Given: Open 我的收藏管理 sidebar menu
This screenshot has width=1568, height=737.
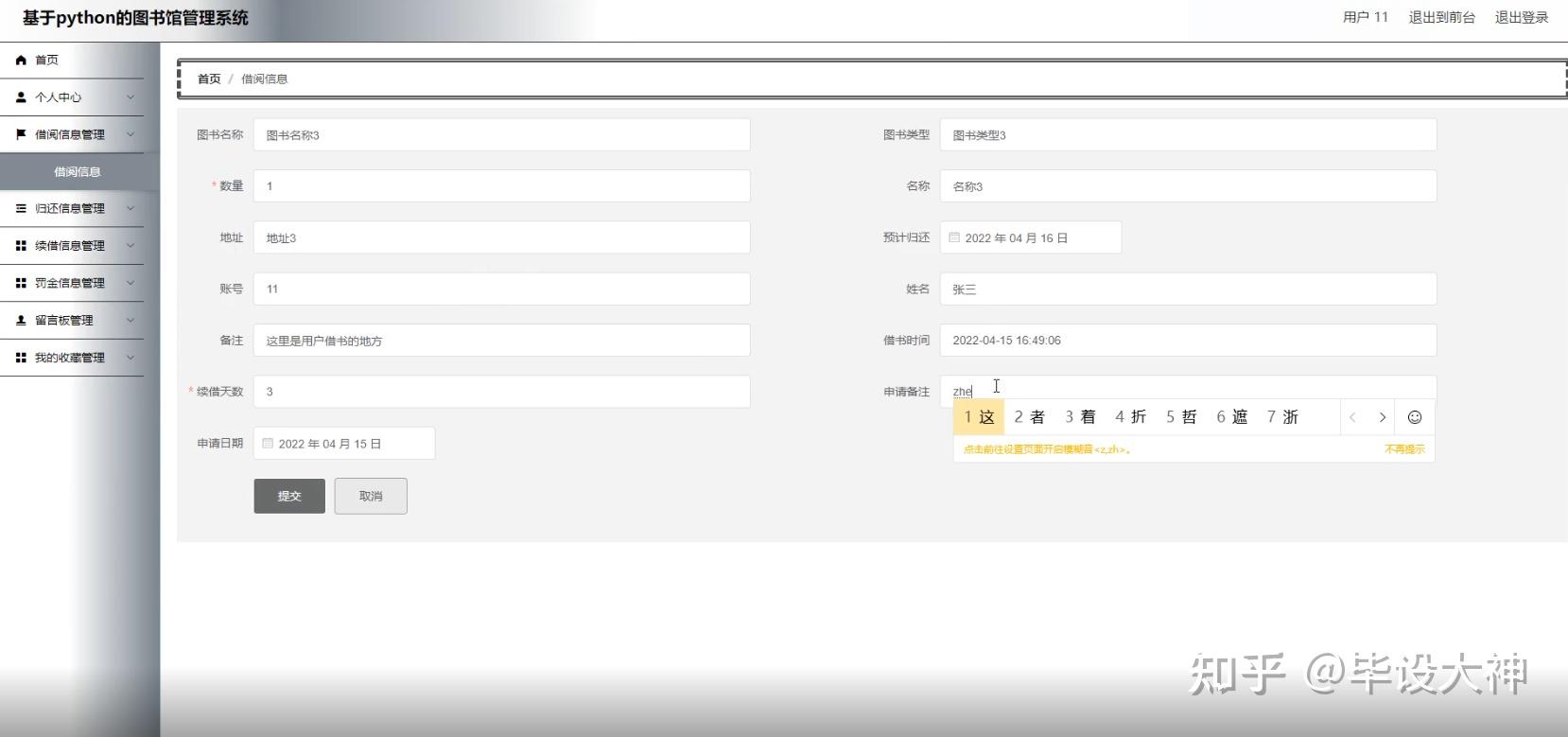Looking at the screenshot, I should [x=72, y=358].
